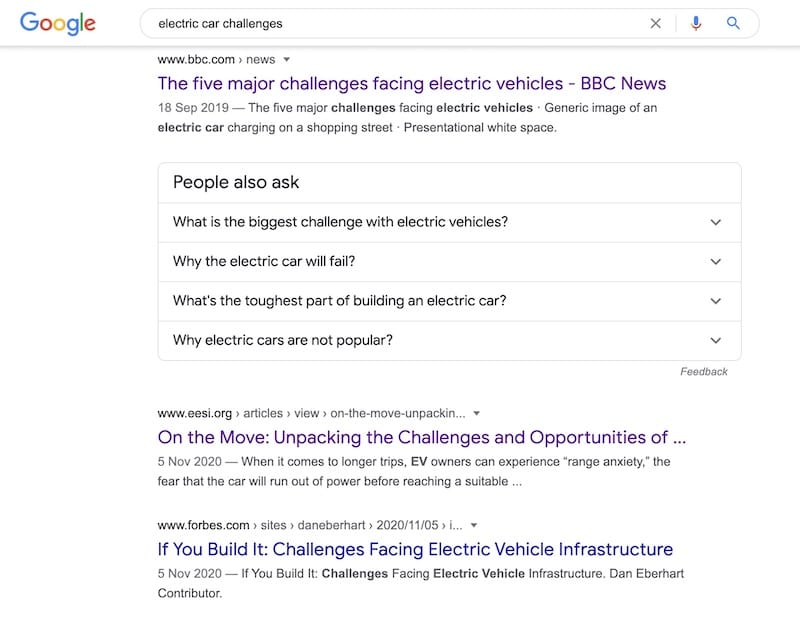Click chevron beside 'Why the electric car will fail?'
The height and width of the screenshot is (619, 800).
(715, 262)
